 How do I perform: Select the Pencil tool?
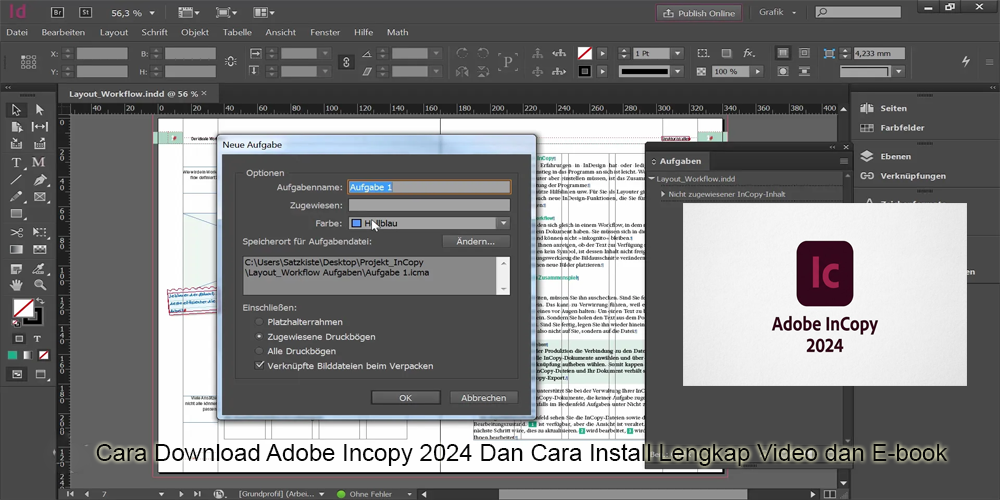tap(17, 197)
